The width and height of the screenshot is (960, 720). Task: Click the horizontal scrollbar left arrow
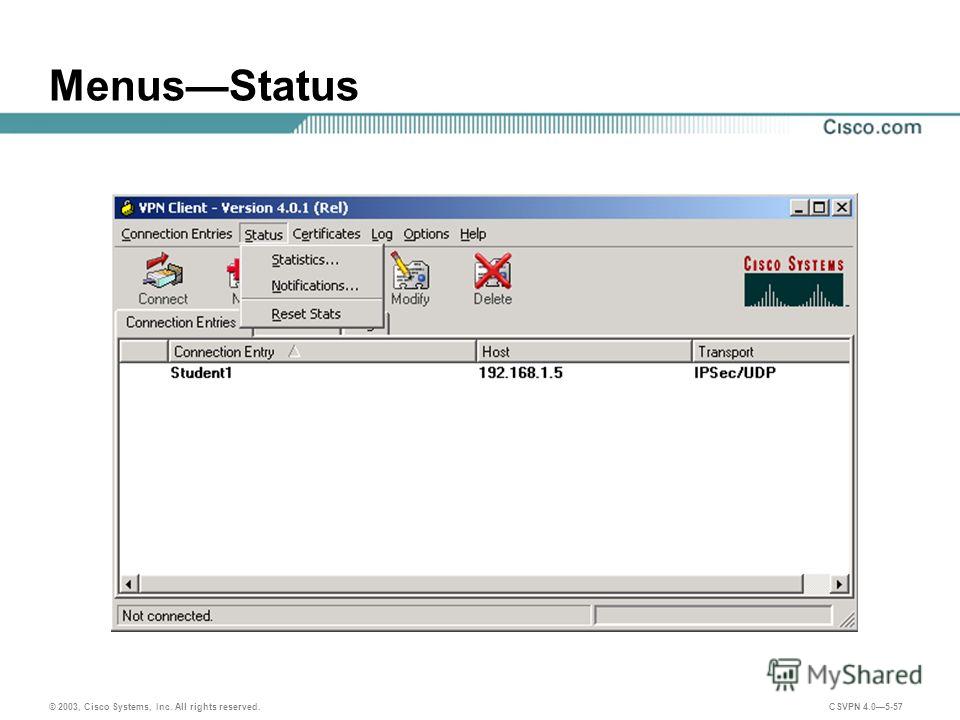(x=129, y=584)
